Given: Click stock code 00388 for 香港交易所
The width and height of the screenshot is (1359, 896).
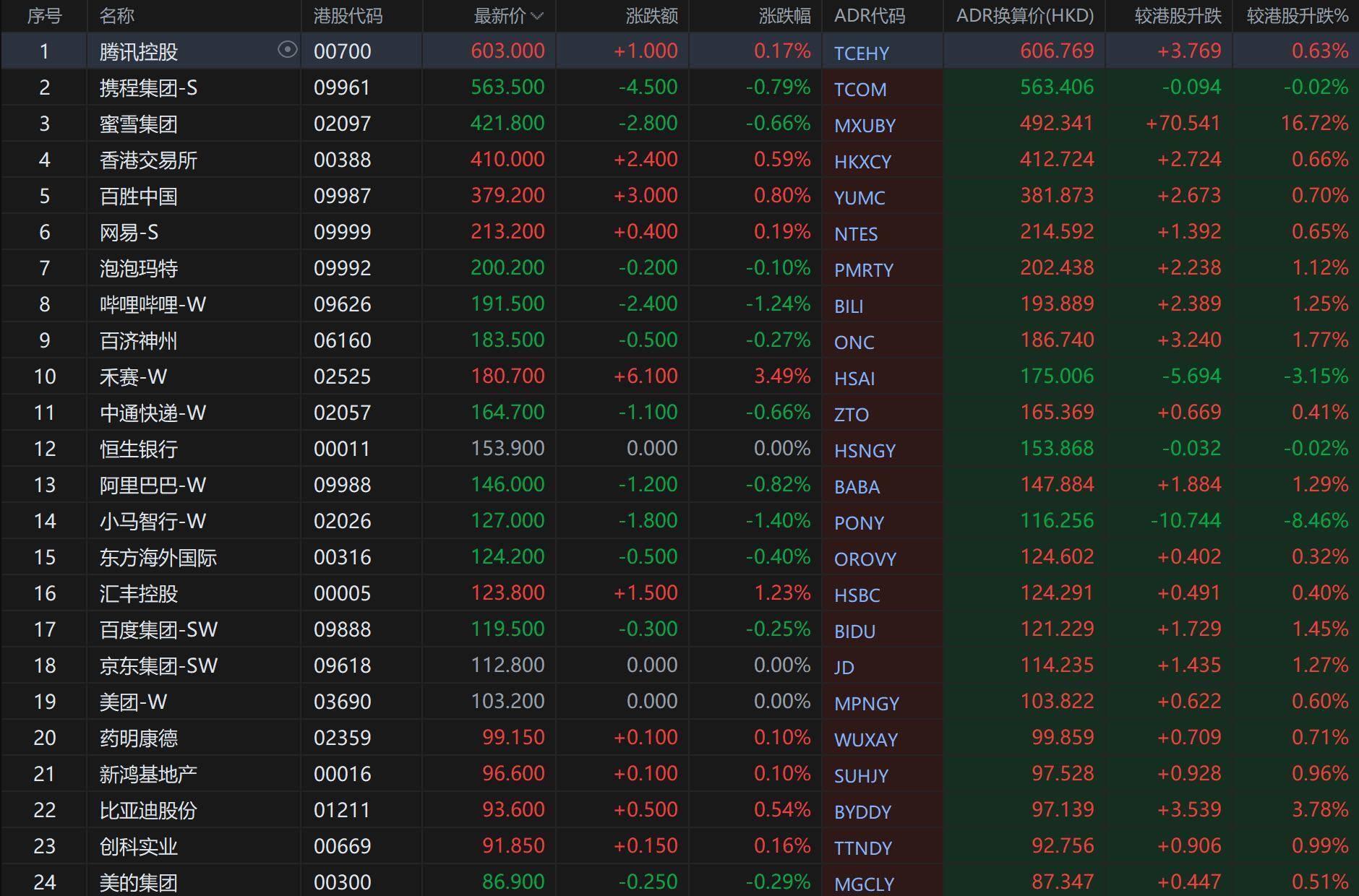Looking at the screenshot, I should [342, 160].
